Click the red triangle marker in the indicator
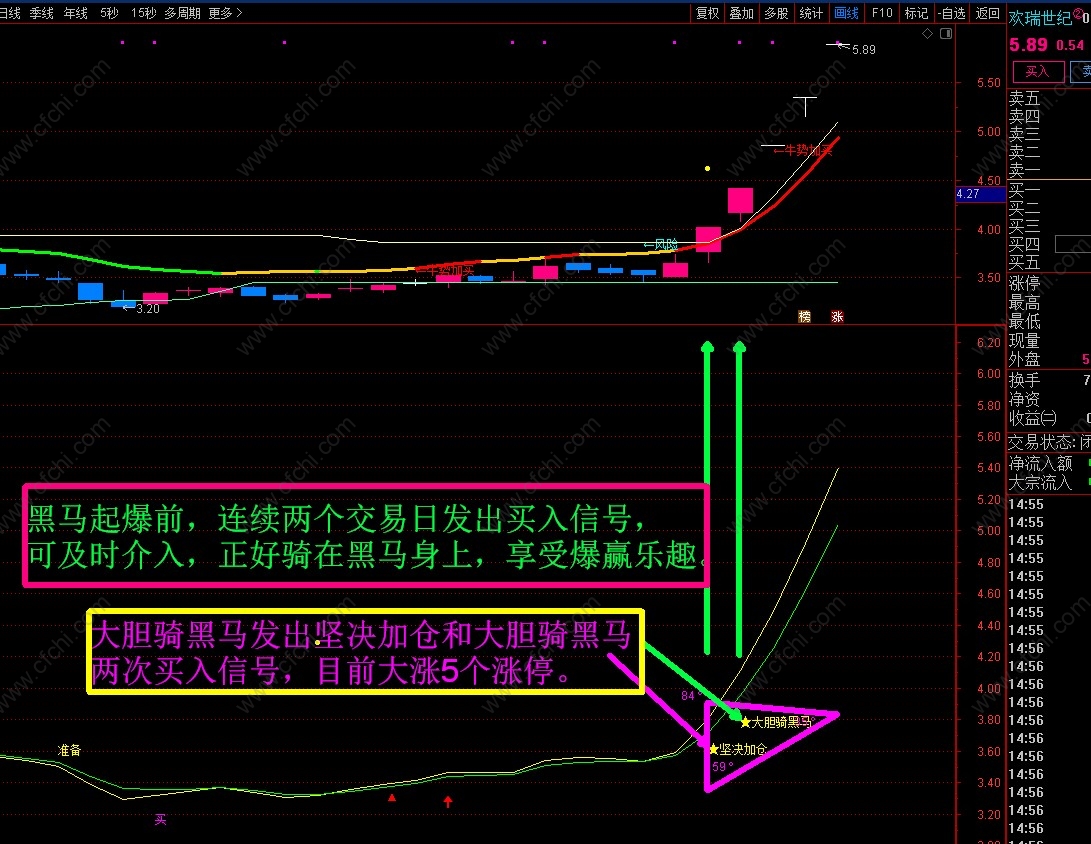This screenshot has width=1091, height=844. (x=392, y=797)
